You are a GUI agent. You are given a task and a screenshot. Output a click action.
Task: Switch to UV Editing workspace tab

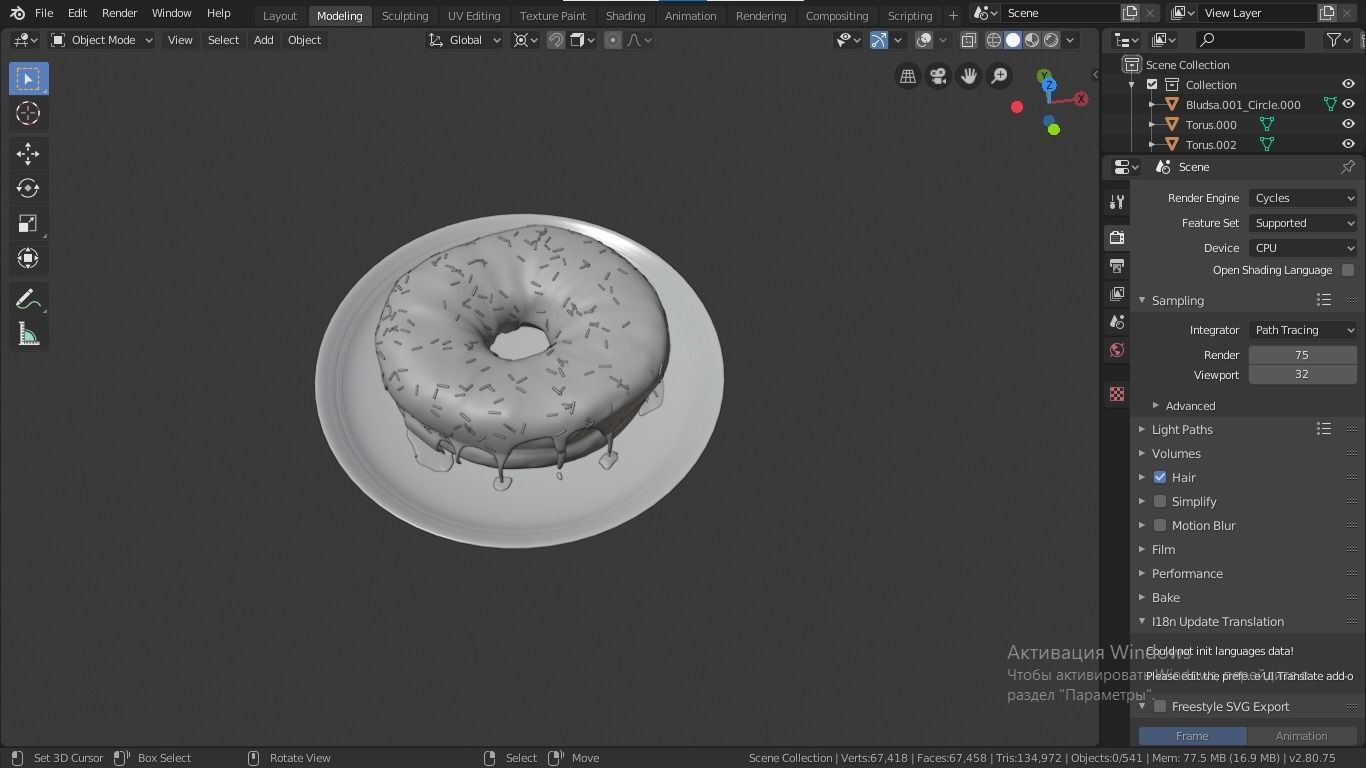pyautogui.click(x=474, y=15)
